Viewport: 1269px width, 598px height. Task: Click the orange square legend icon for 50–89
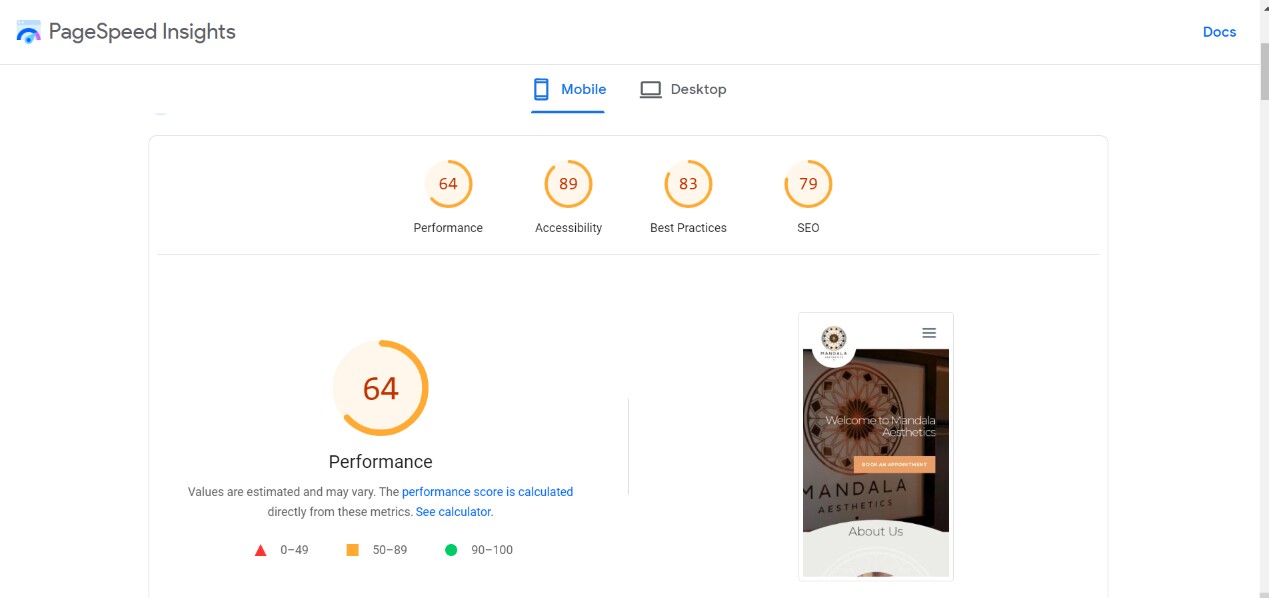352,549
